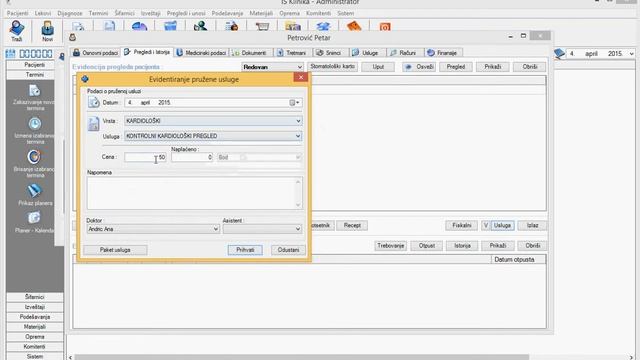Click the Osveži button
640x360 pixels.
[x=419, y=67]
